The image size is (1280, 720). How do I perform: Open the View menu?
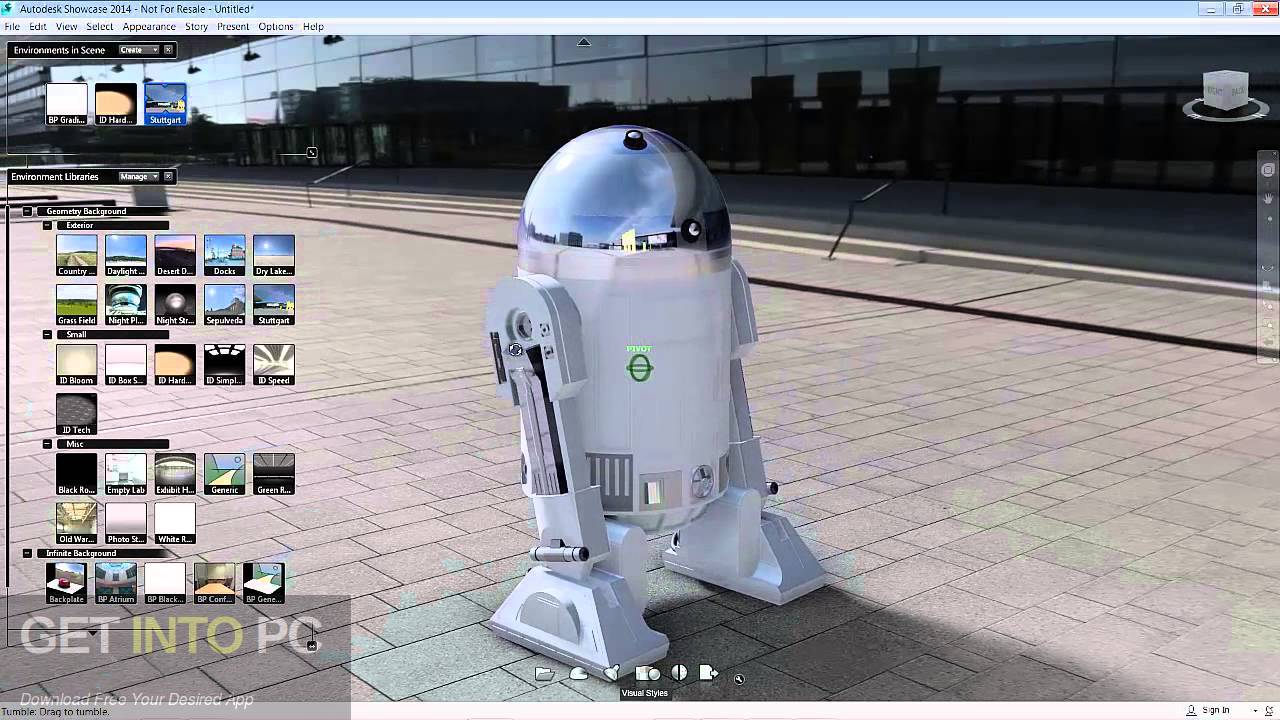(66, 26)
